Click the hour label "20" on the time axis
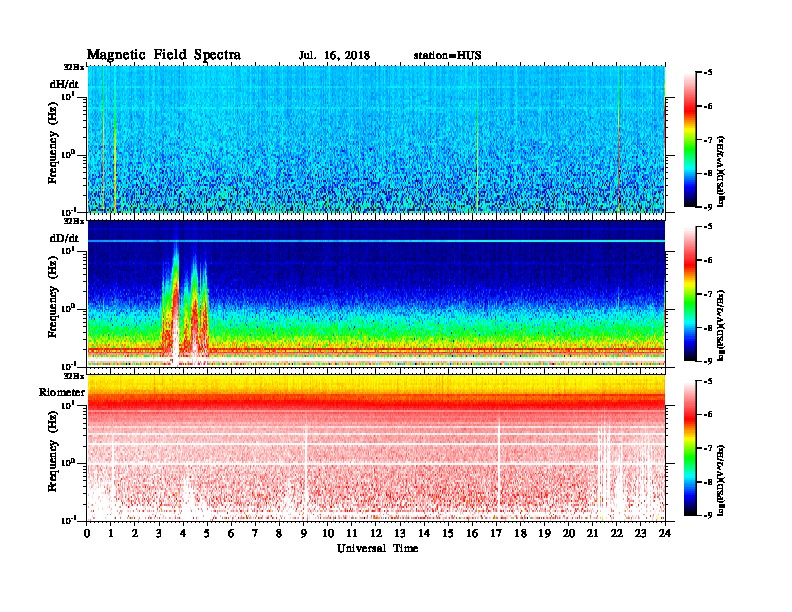The image size is (792, 612). click(569, 533)
